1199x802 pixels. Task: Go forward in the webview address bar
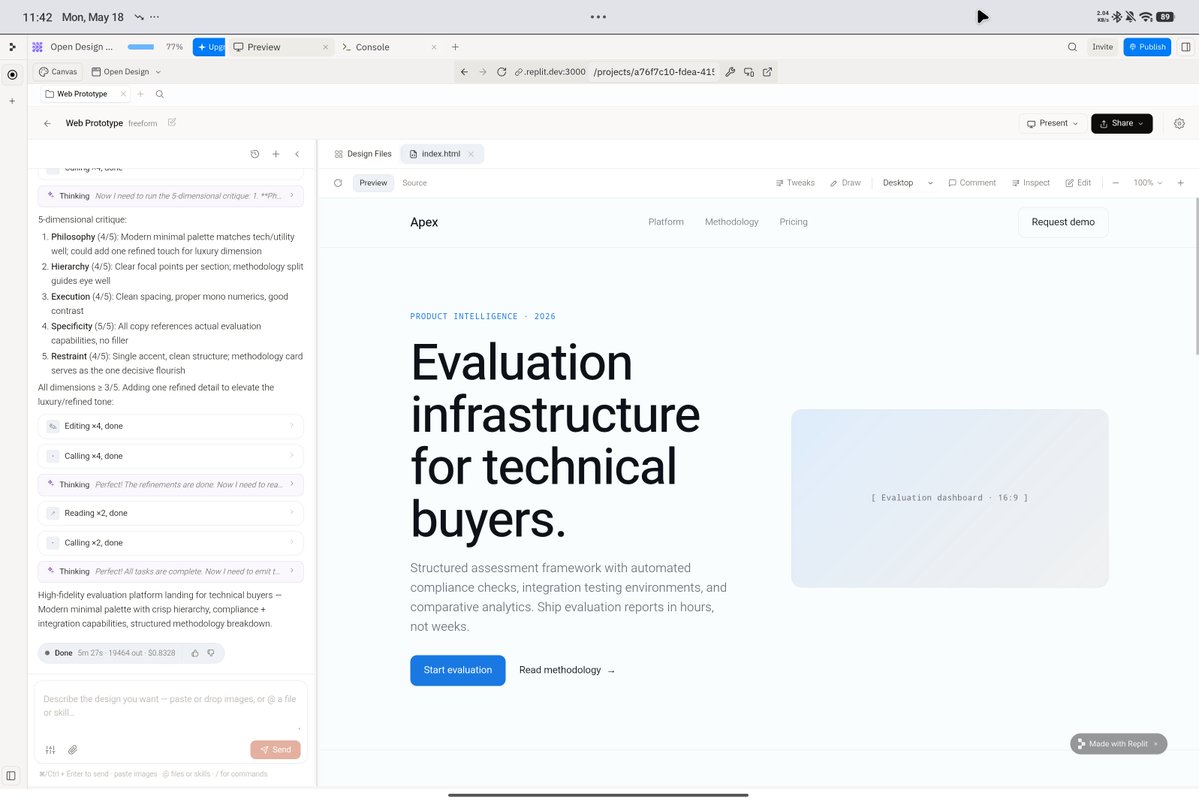click(483, 72)
